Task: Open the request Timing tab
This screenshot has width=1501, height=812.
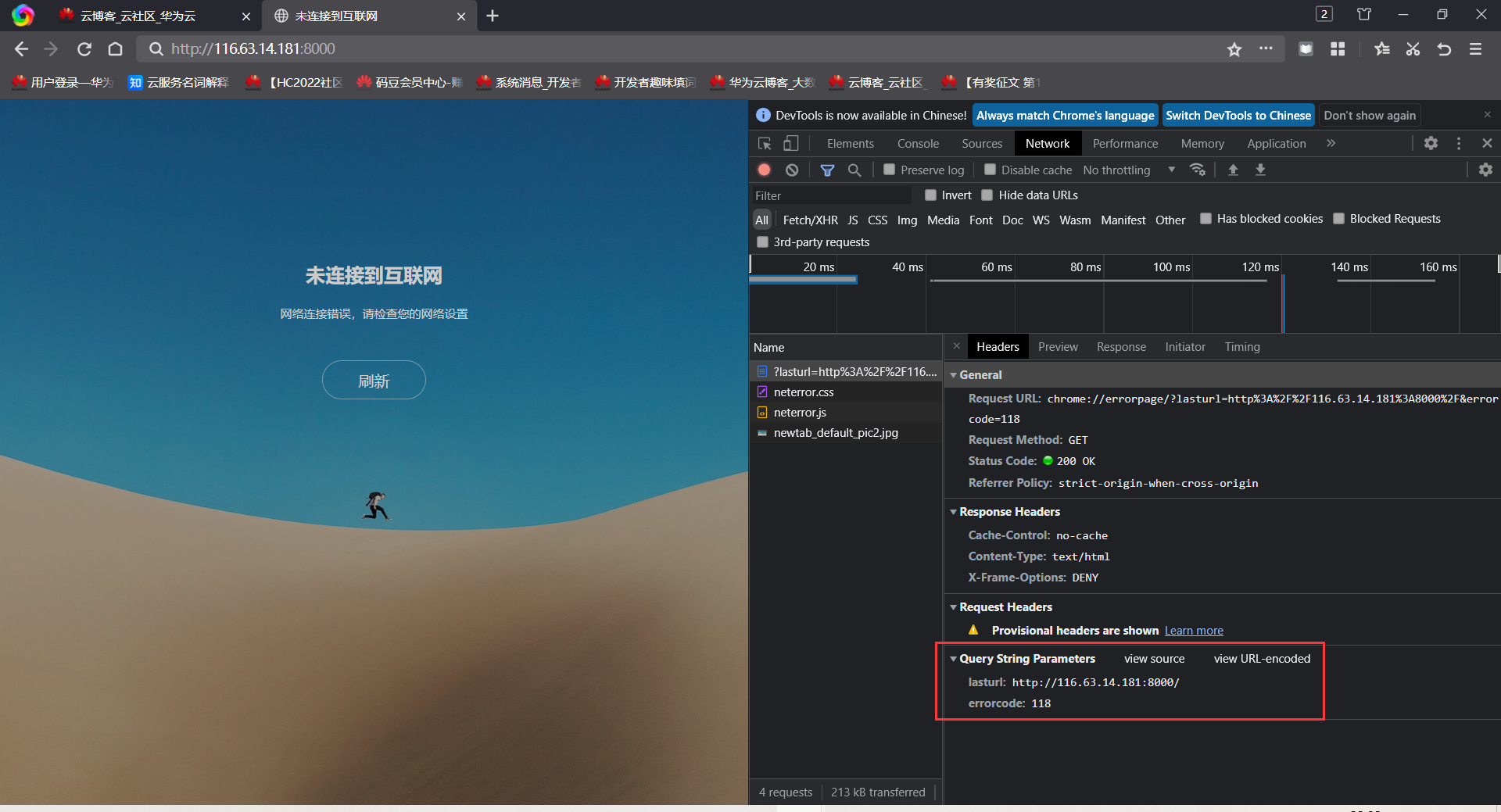Action: (x=1242, y=347)
